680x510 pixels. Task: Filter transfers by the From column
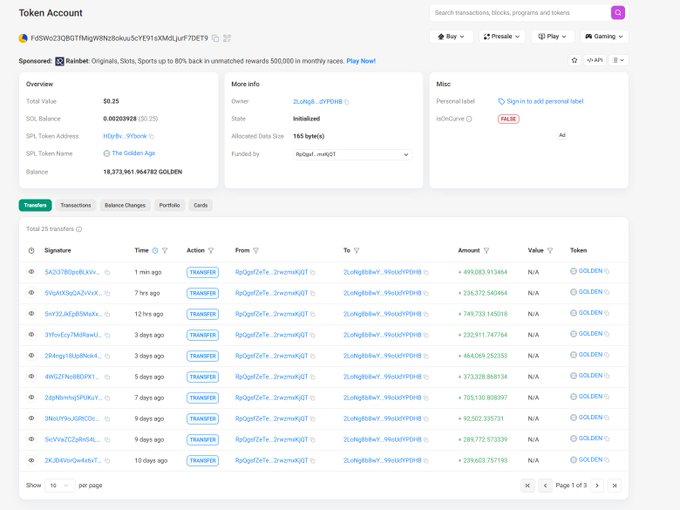click(256, 250)
